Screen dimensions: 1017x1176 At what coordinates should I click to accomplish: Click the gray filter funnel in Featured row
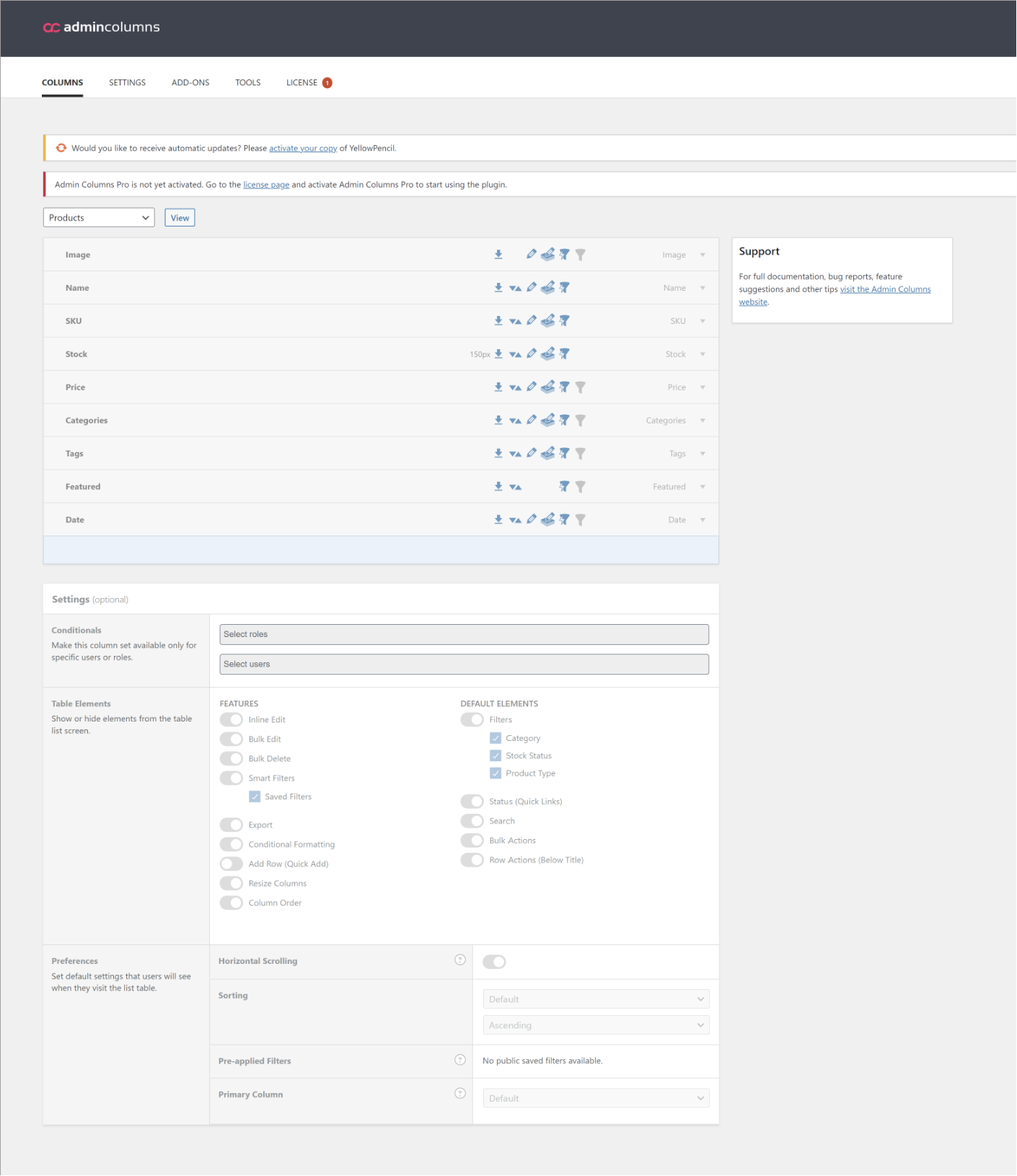[581, 487]
